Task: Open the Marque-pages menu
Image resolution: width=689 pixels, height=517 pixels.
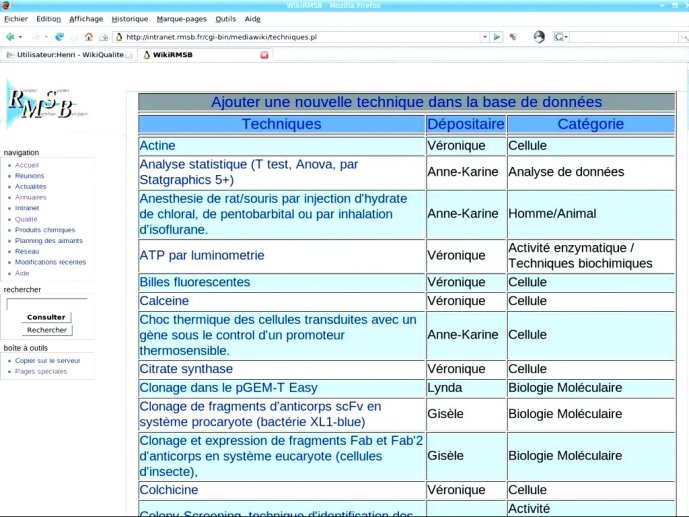Action: pyautogui.click(x=181, y=19)
